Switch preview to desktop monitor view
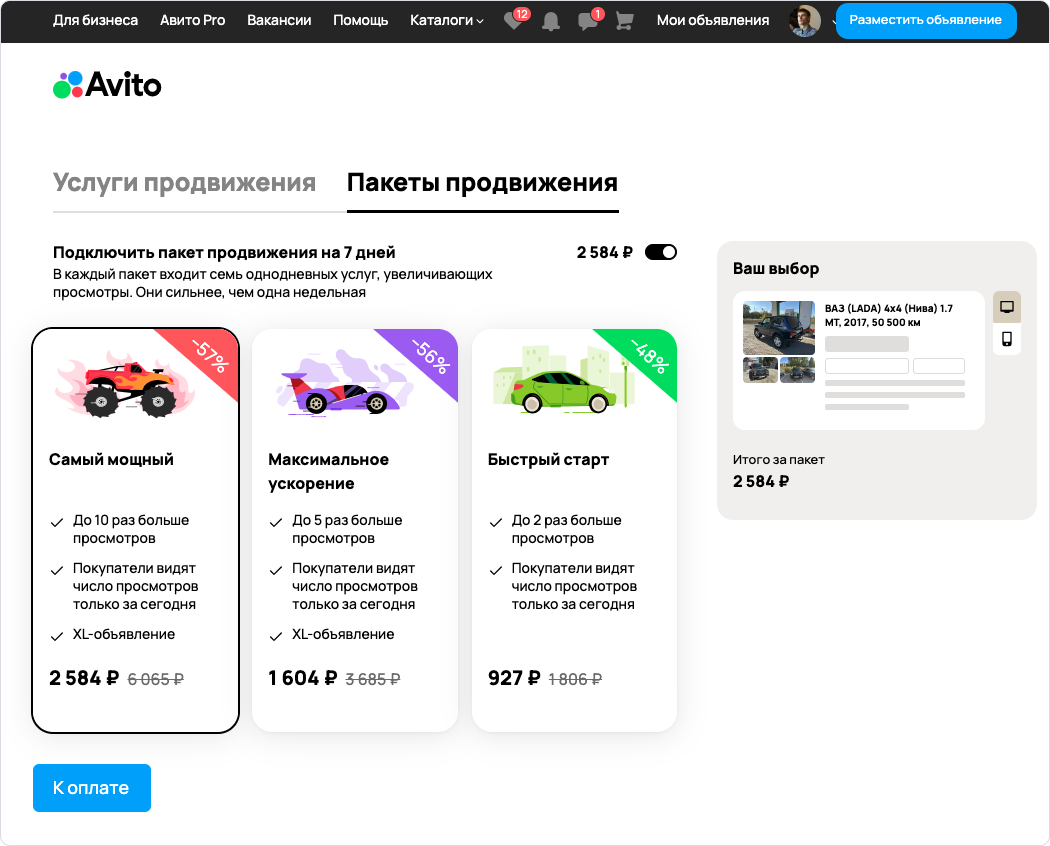 pos(1006,307)
